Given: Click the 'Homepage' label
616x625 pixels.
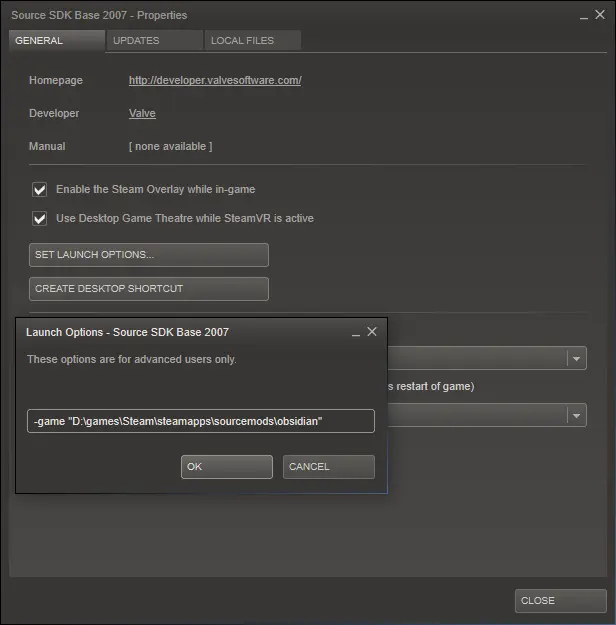Looking at the screenshot, I should click(56, 80).
